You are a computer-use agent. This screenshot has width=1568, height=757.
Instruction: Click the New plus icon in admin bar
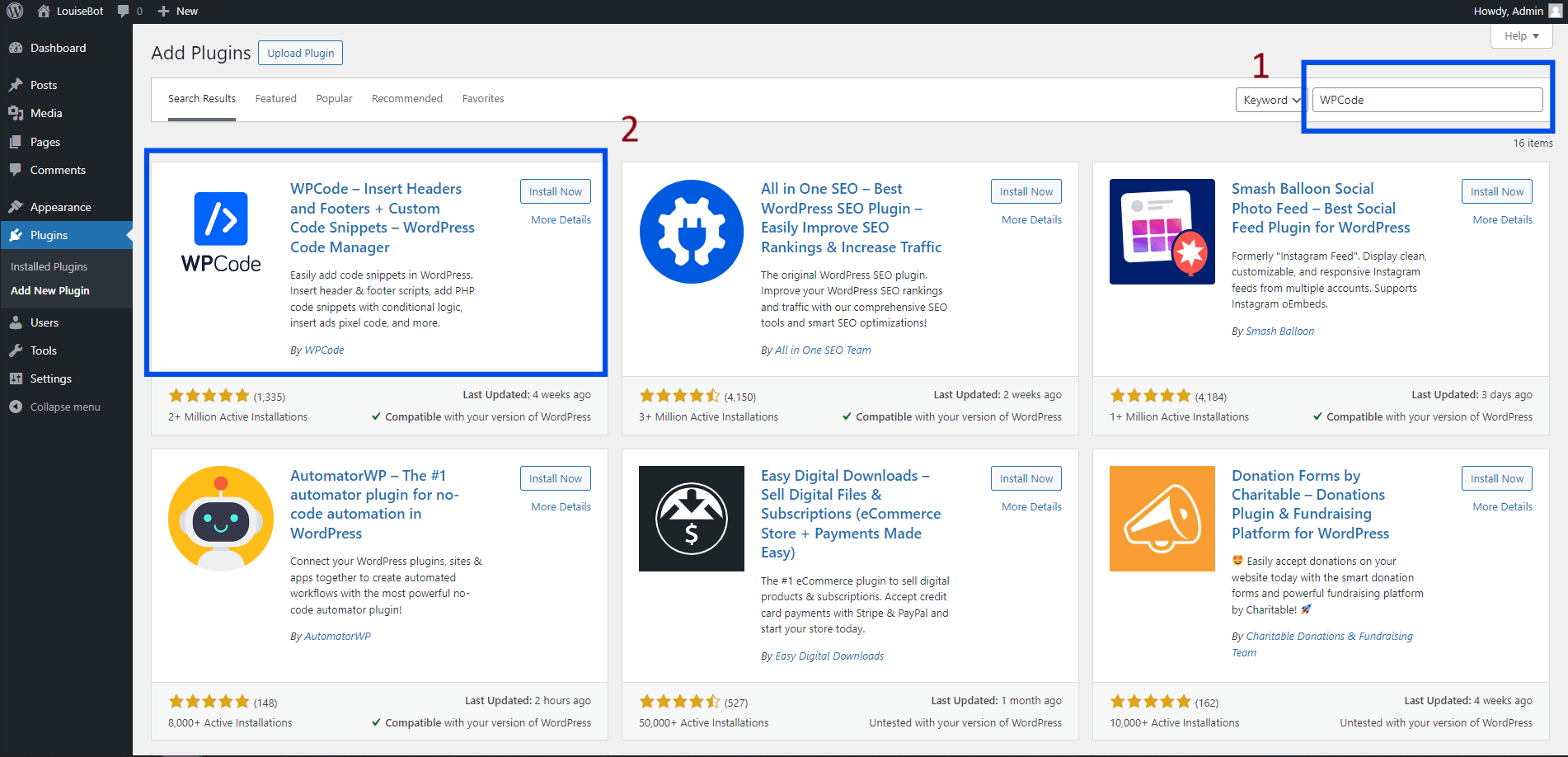[x=163, y=11]
